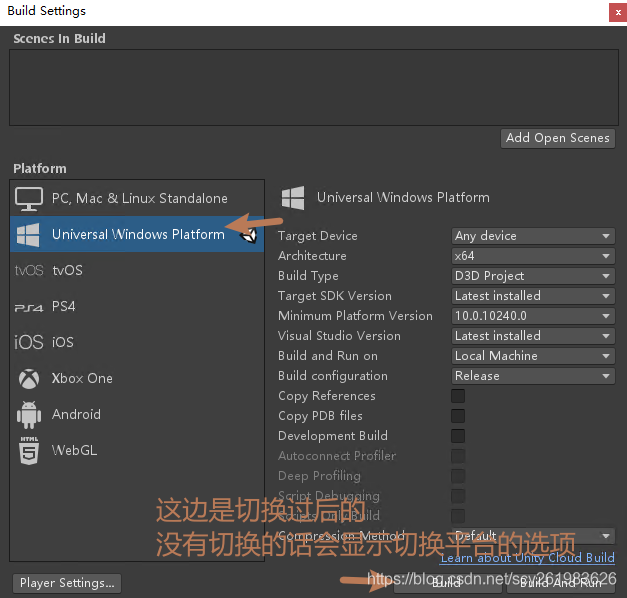Select the PS4 platform label
This screenshot has width=627, height=598.
64,306
